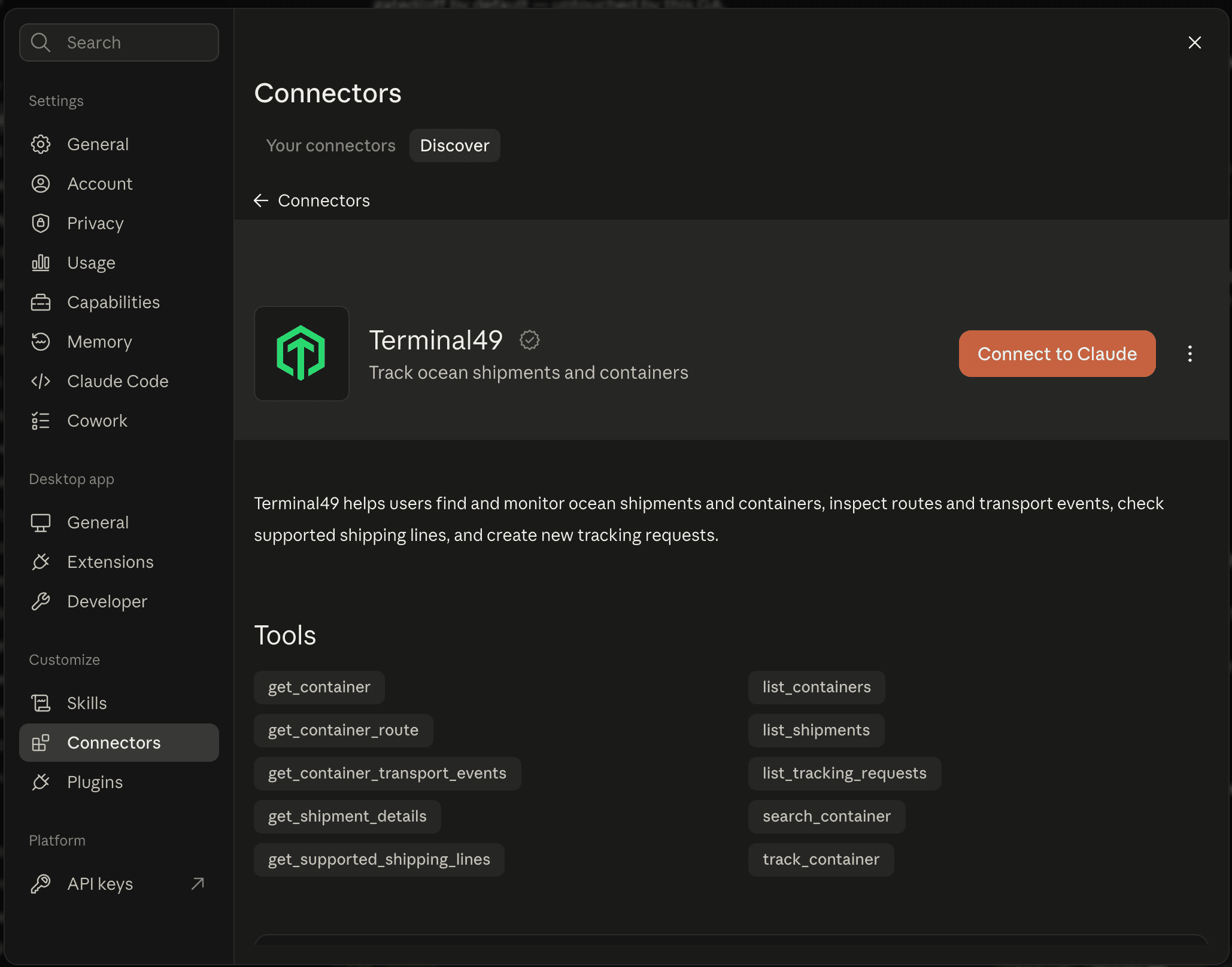This screenshot has height=967, width=1232.
Task: Click the Desktop app General monitor icon
Action: tap(41, 522)
